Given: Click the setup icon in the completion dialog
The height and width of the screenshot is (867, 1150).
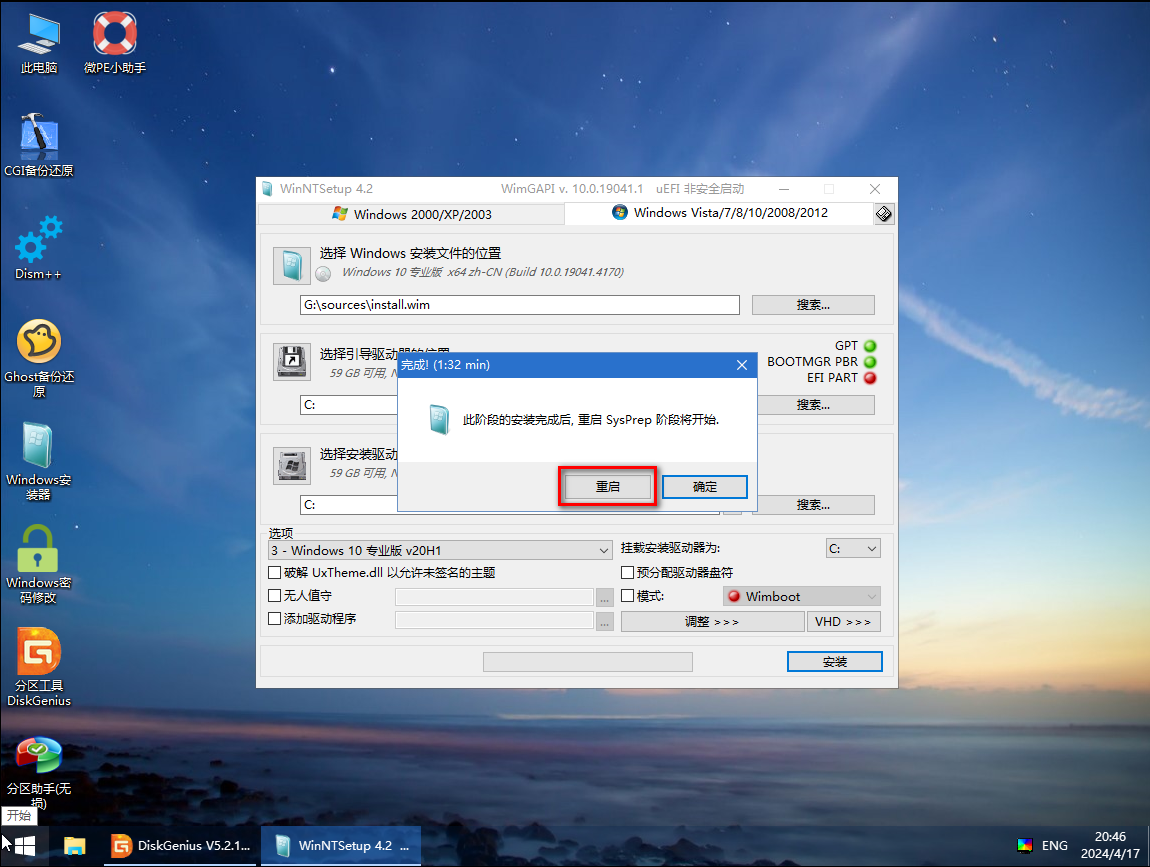Looking at the screenshot, I should tap(439, 420).
